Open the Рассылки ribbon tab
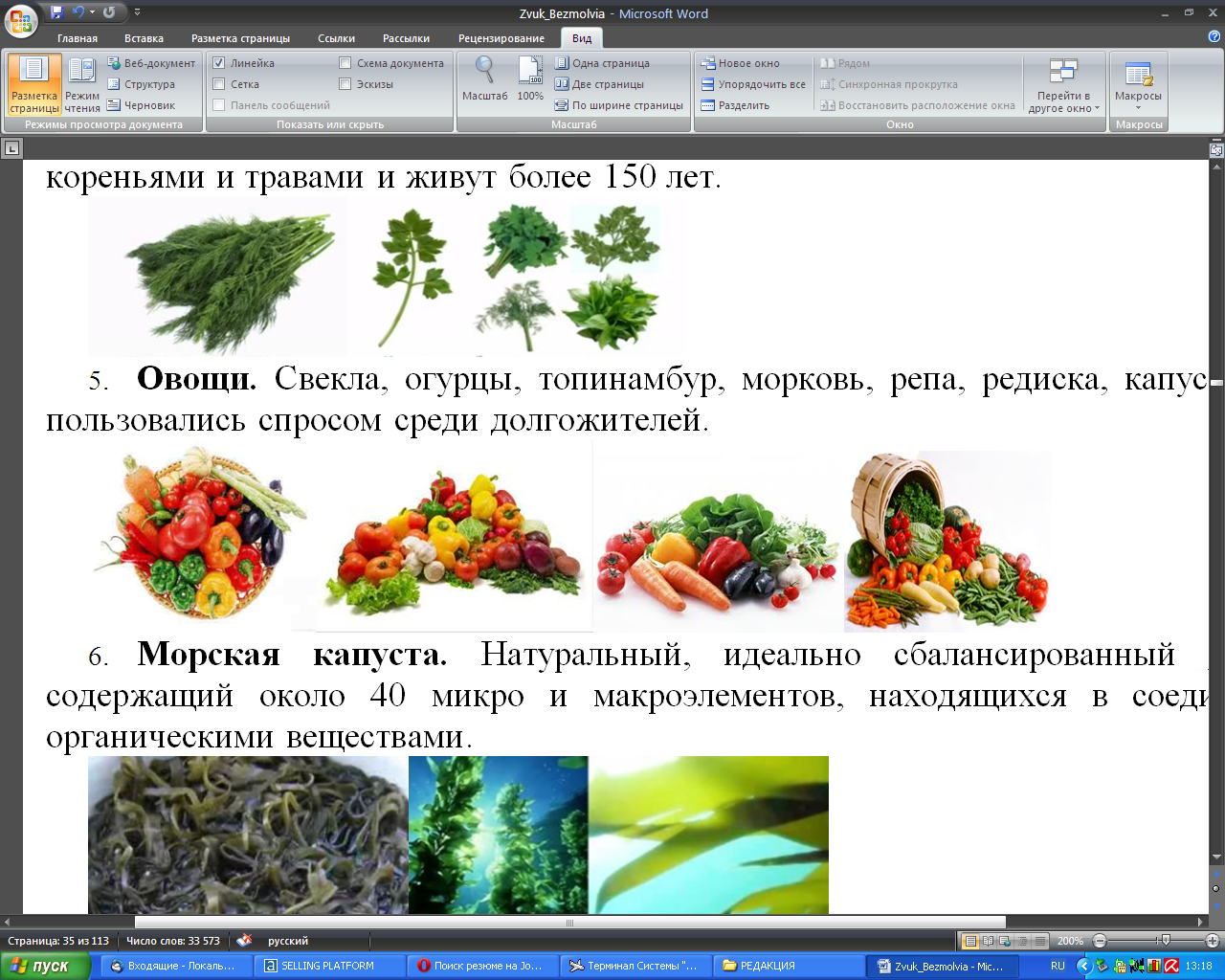Image resolution: width=1225 pixels, height=980 pixels. pos(406,38)
